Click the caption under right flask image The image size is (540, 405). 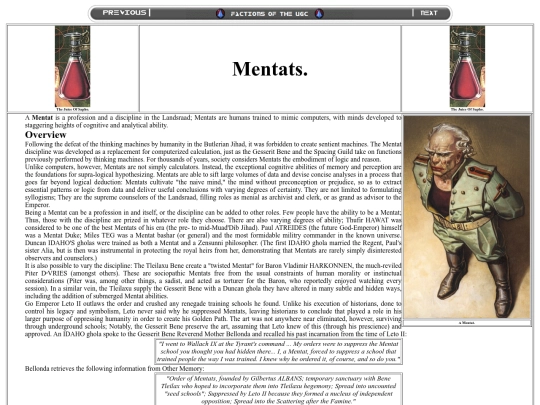point(467,110)
